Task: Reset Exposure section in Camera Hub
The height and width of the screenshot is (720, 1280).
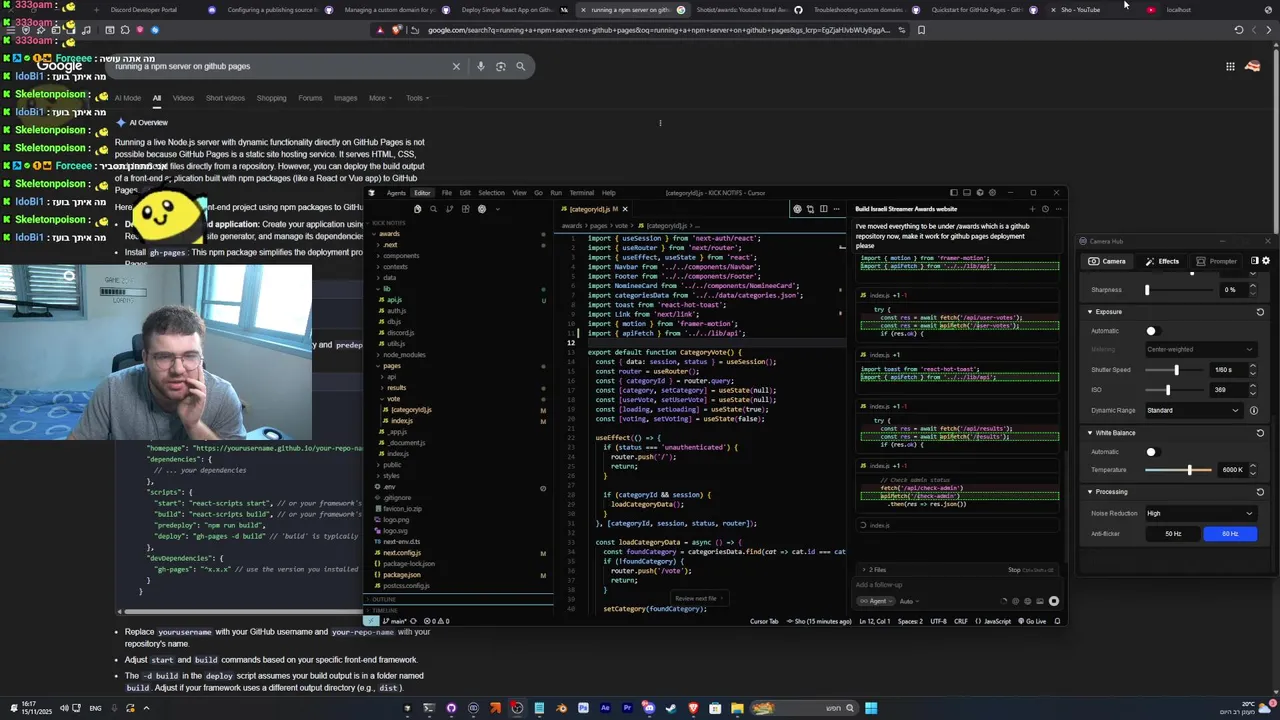Action: tap(1260, 312)
